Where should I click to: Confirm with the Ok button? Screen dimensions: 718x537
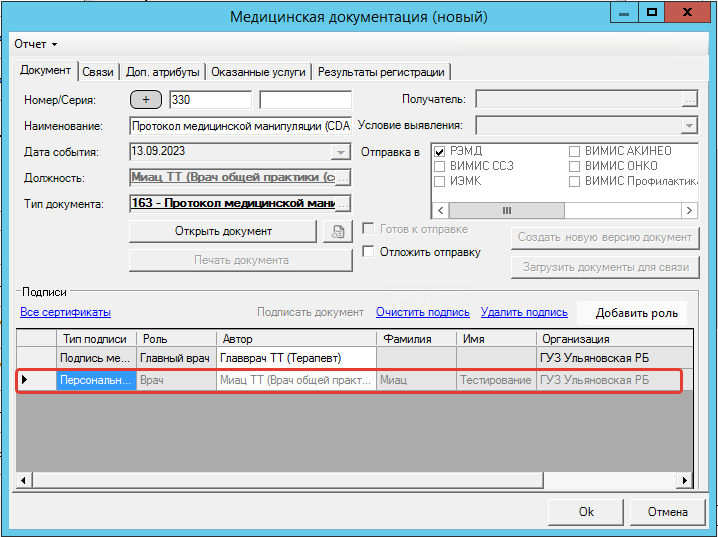coord(586,511)
